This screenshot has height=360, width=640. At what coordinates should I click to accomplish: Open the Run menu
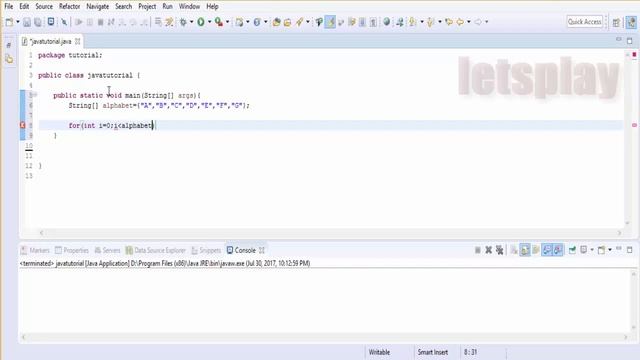(167, 7)
